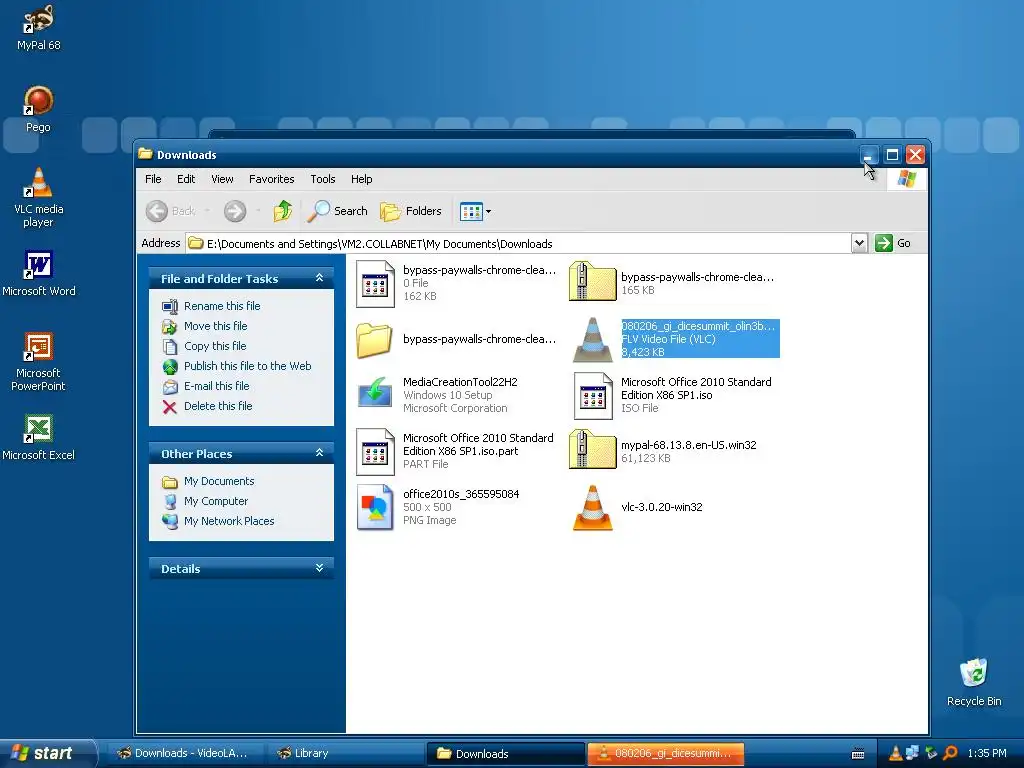Select the bypass-paywalls-chrome-clean folder icon

pos(374,340)
